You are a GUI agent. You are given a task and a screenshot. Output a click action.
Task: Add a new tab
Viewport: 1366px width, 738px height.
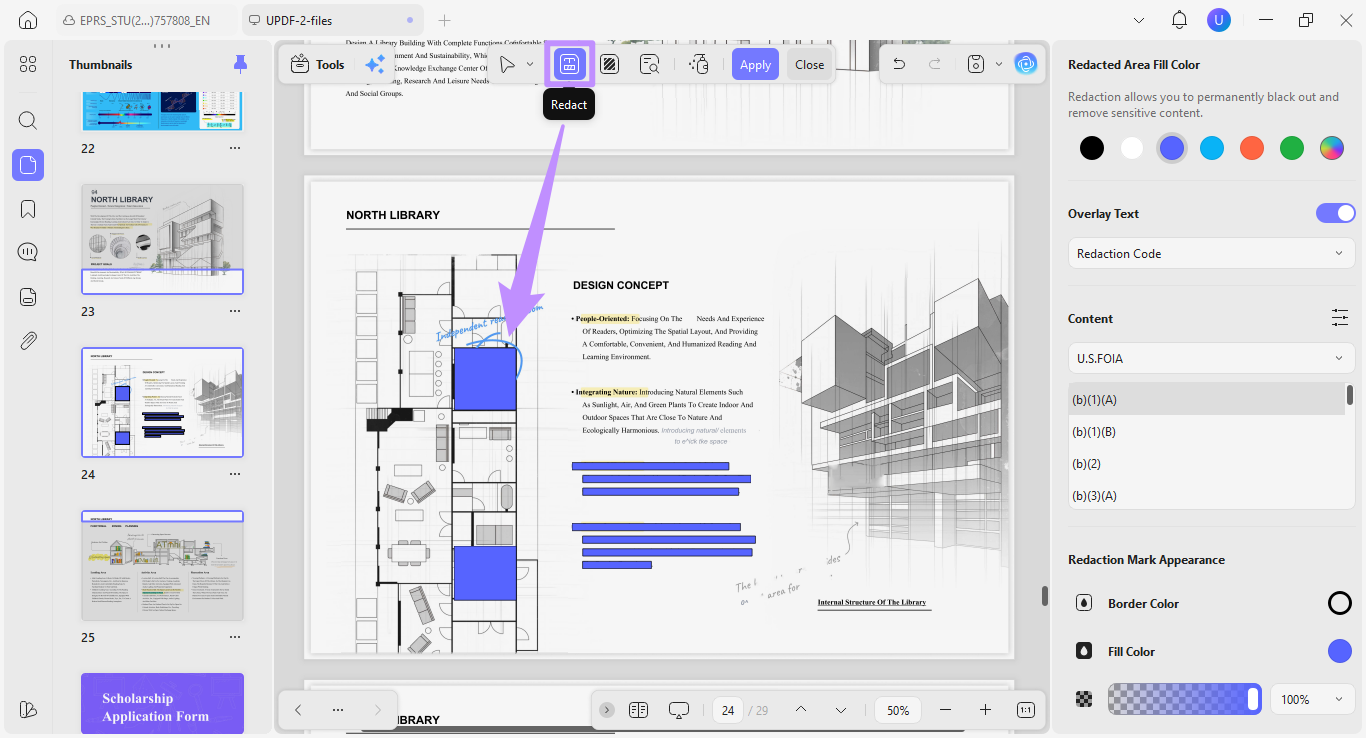point(445,20)
